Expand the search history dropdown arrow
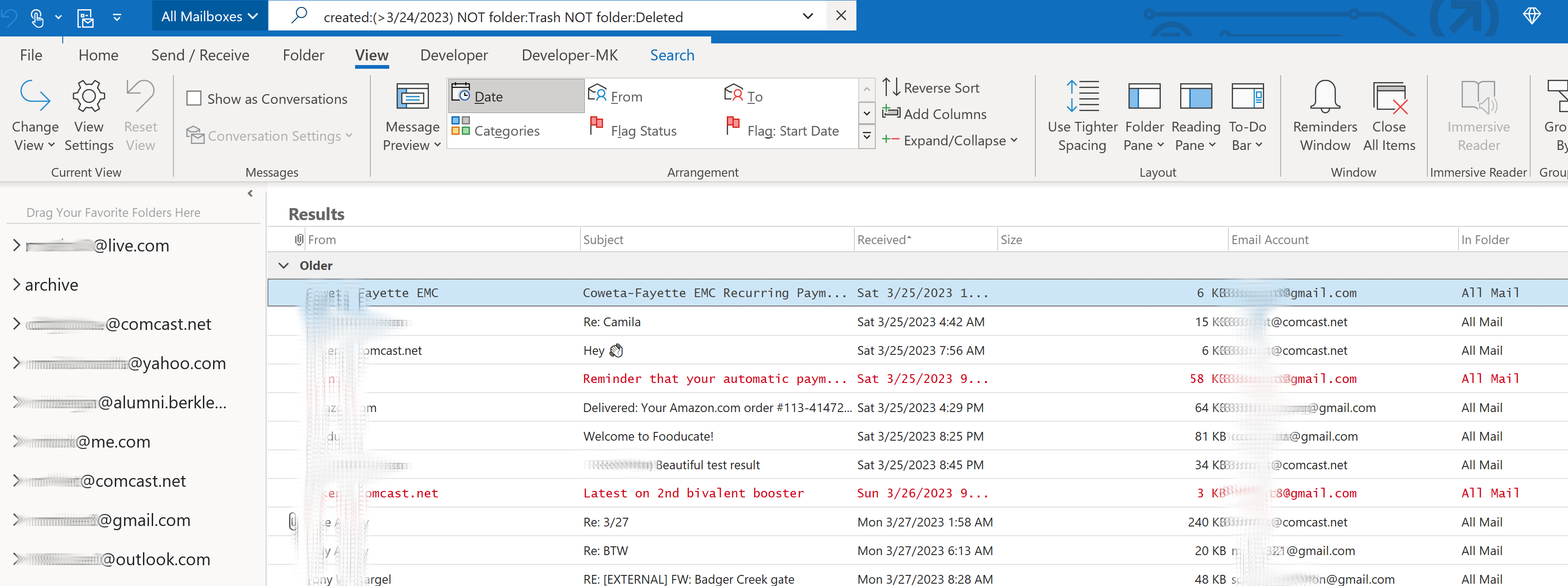The height and width of the screenshot is (586, 1568). (808, 16)
